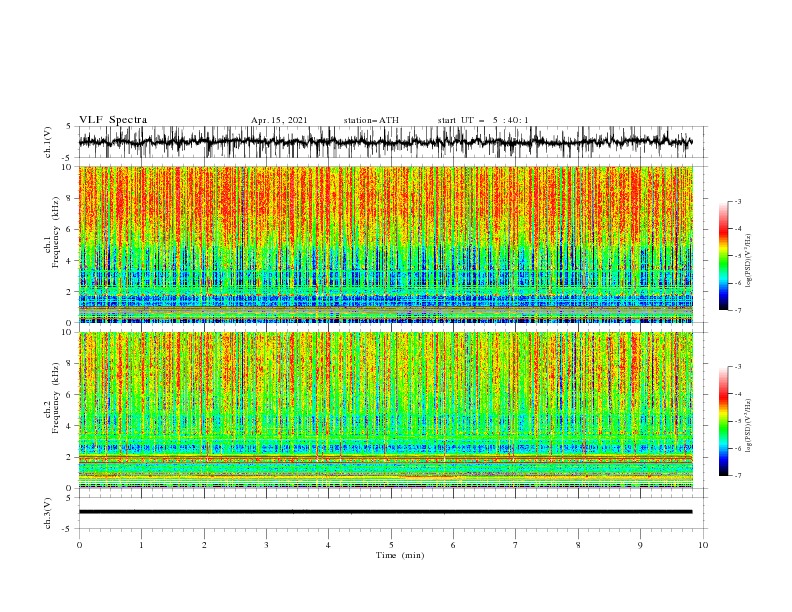Click the '-7' label on ch.1 colorbar

coord(737,310)
